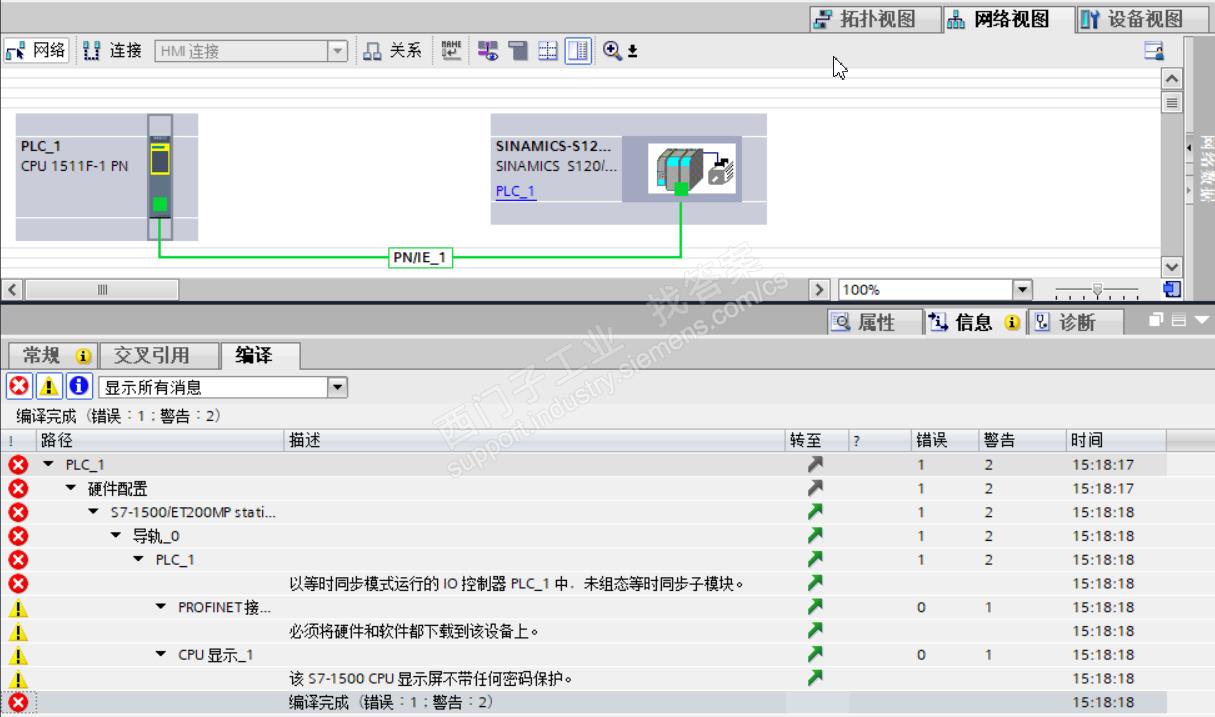This screenshot has height=717, width=1215.
Task: Open the zoom percentage dropdown arrow
Action: [1022, 290]
